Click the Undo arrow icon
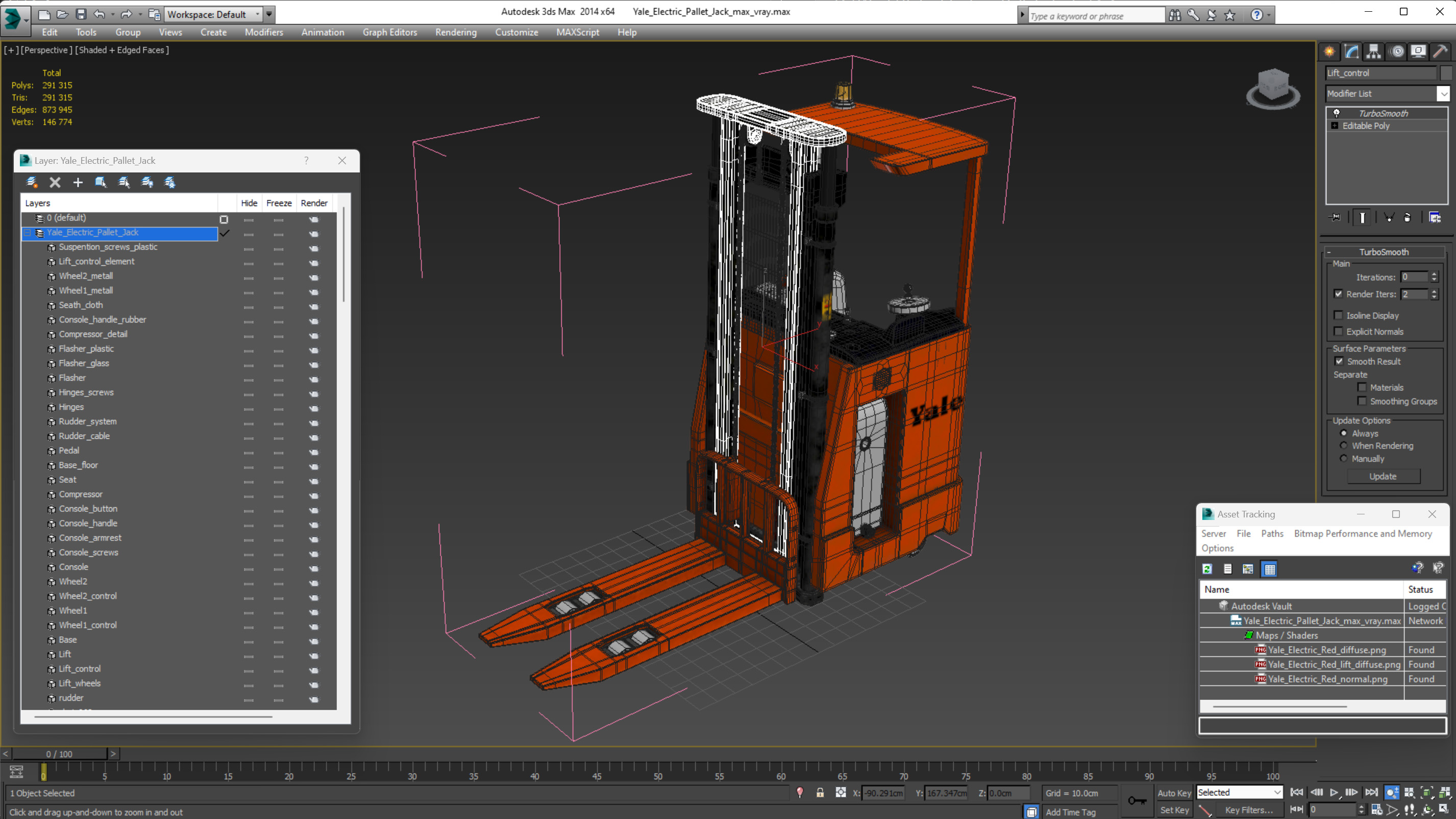This screenshot has height=819, width=1456. coord(100,14)
